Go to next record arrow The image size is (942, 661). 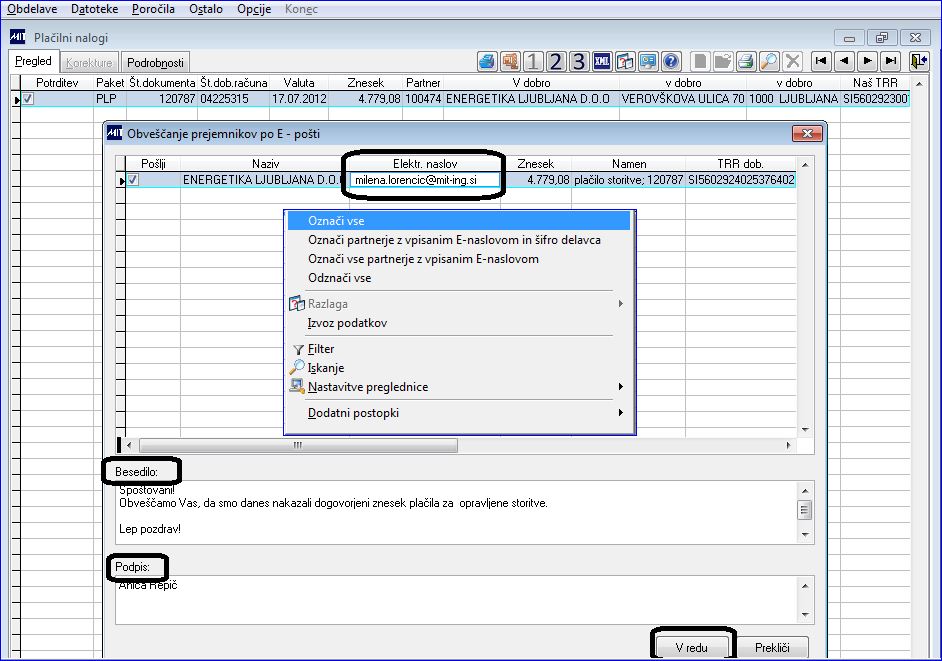click(x=867, y=61)
